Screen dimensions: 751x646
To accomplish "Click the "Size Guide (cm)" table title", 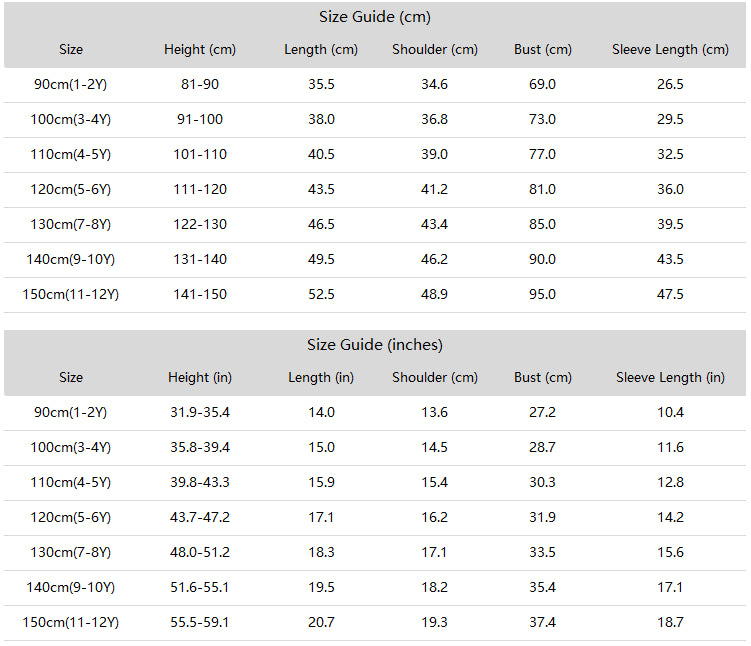I will [x=375, y=17].
